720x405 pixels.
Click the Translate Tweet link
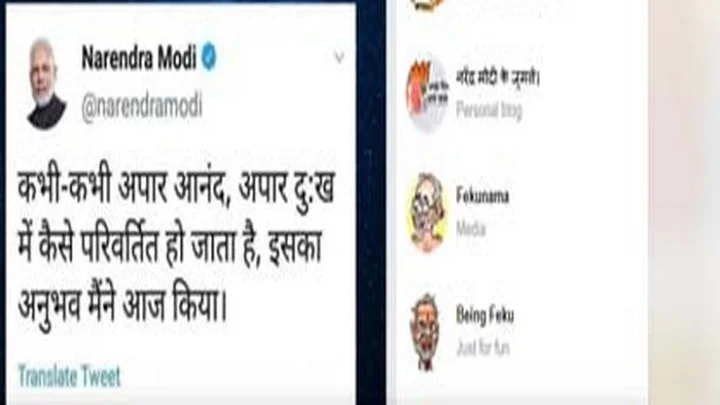[x=69, y=376]
